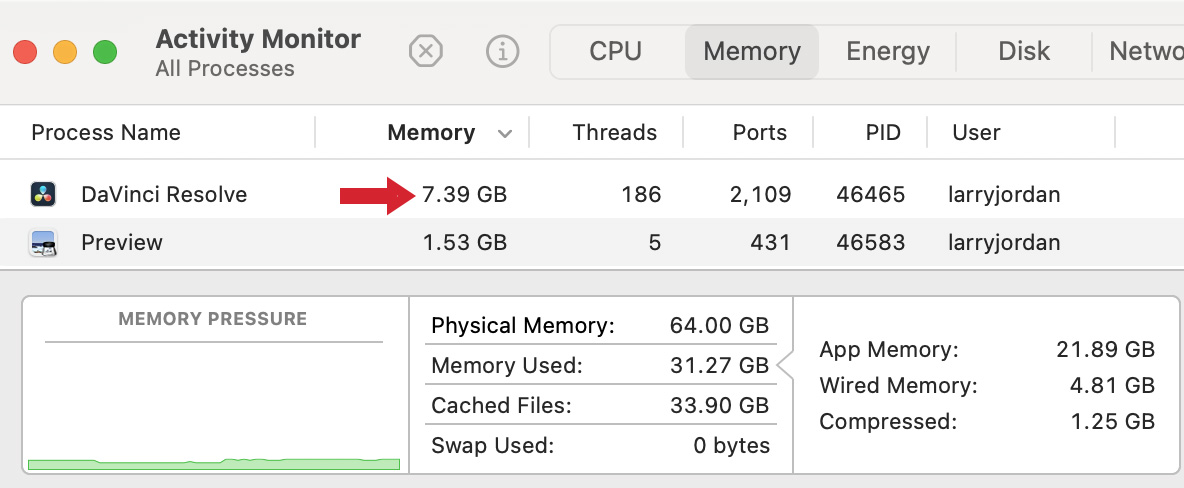Open the Energy tab

pyautogui.click(x=888, y=51)
